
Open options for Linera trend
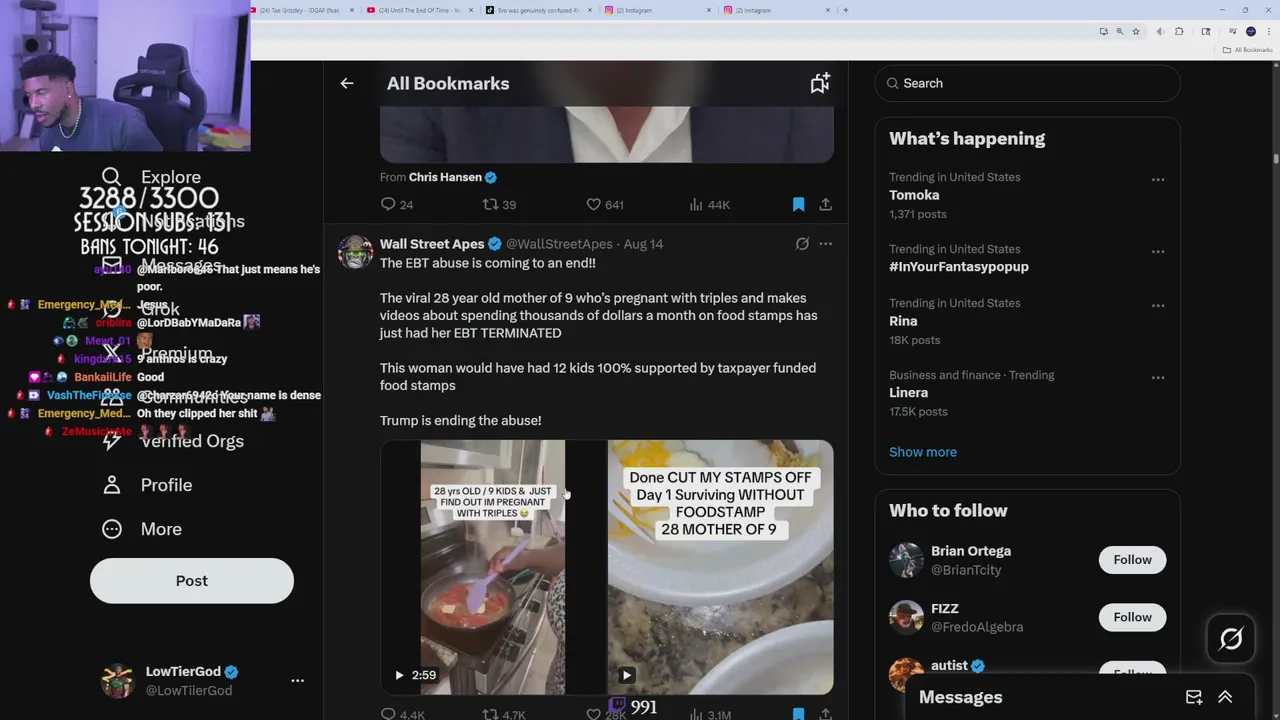pyautogui.click(x=1158, y=378)
